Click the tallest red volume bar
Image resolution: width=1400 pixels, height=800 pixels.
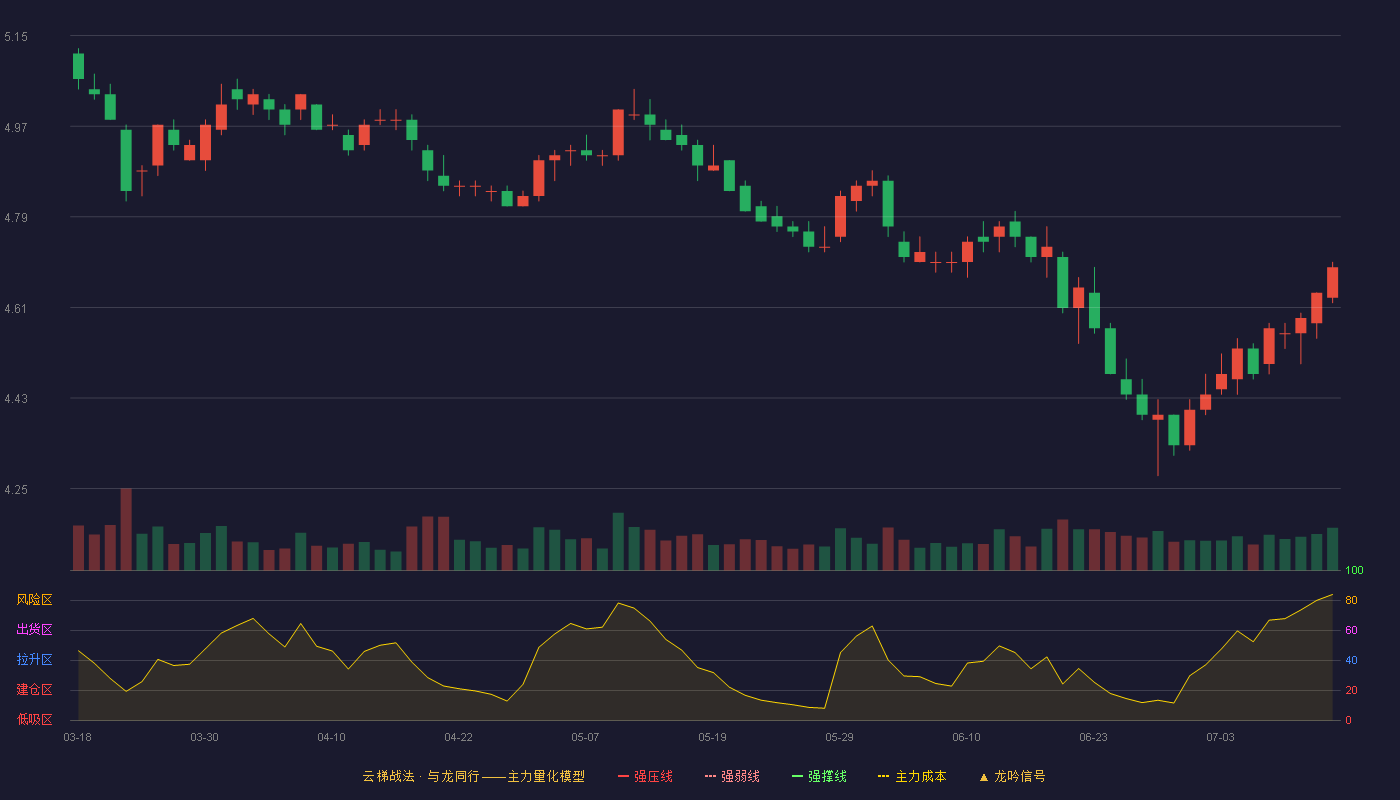click(126, 529)
